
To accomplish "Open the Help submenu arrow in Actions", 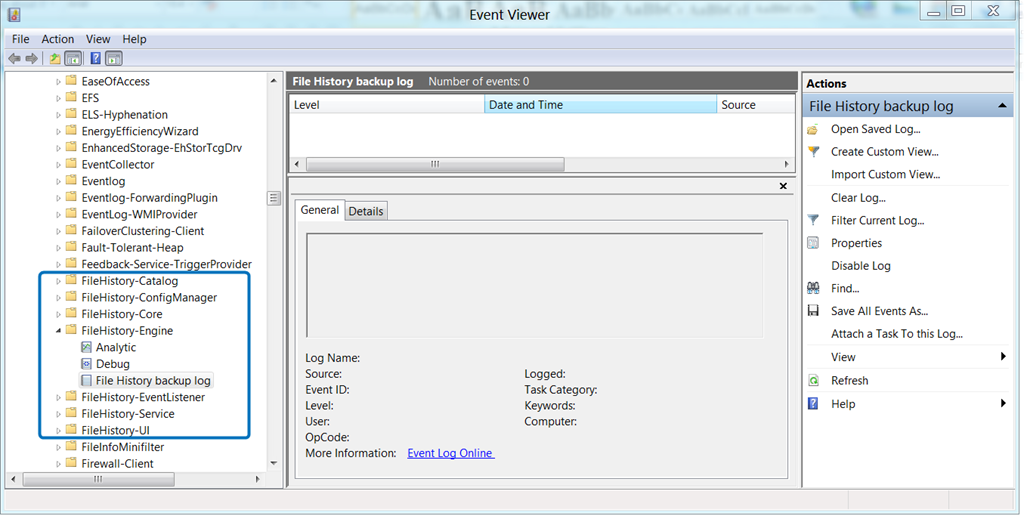I will pyautogui.click(x=1003, y=403).
